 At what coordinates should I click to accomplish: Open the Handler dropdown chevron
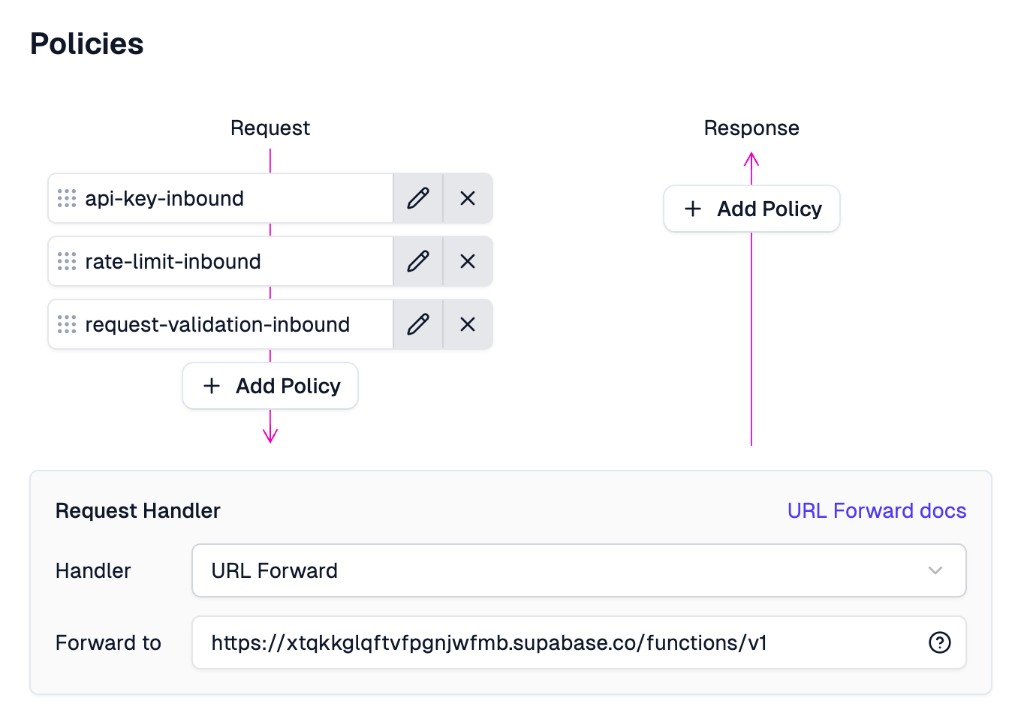tap(936, 570)
